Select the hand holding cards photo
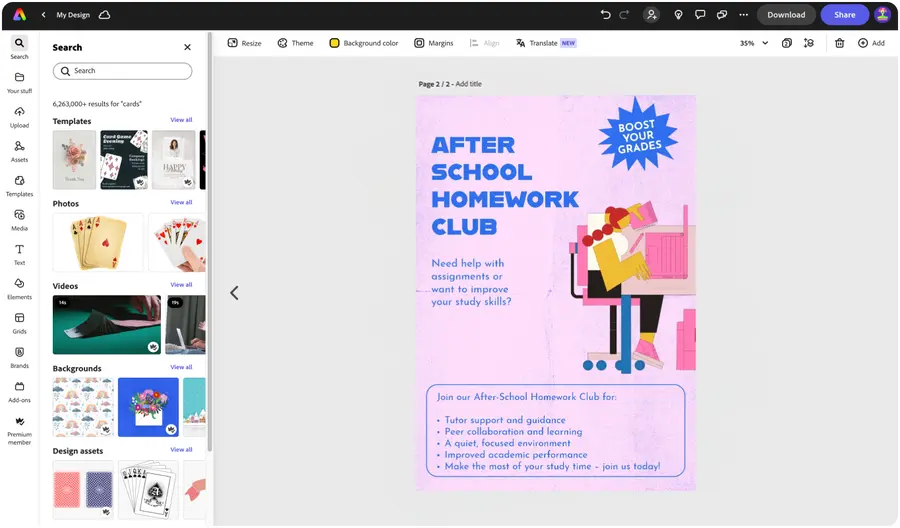The image size is (900, 528). [x=177, y=242]
